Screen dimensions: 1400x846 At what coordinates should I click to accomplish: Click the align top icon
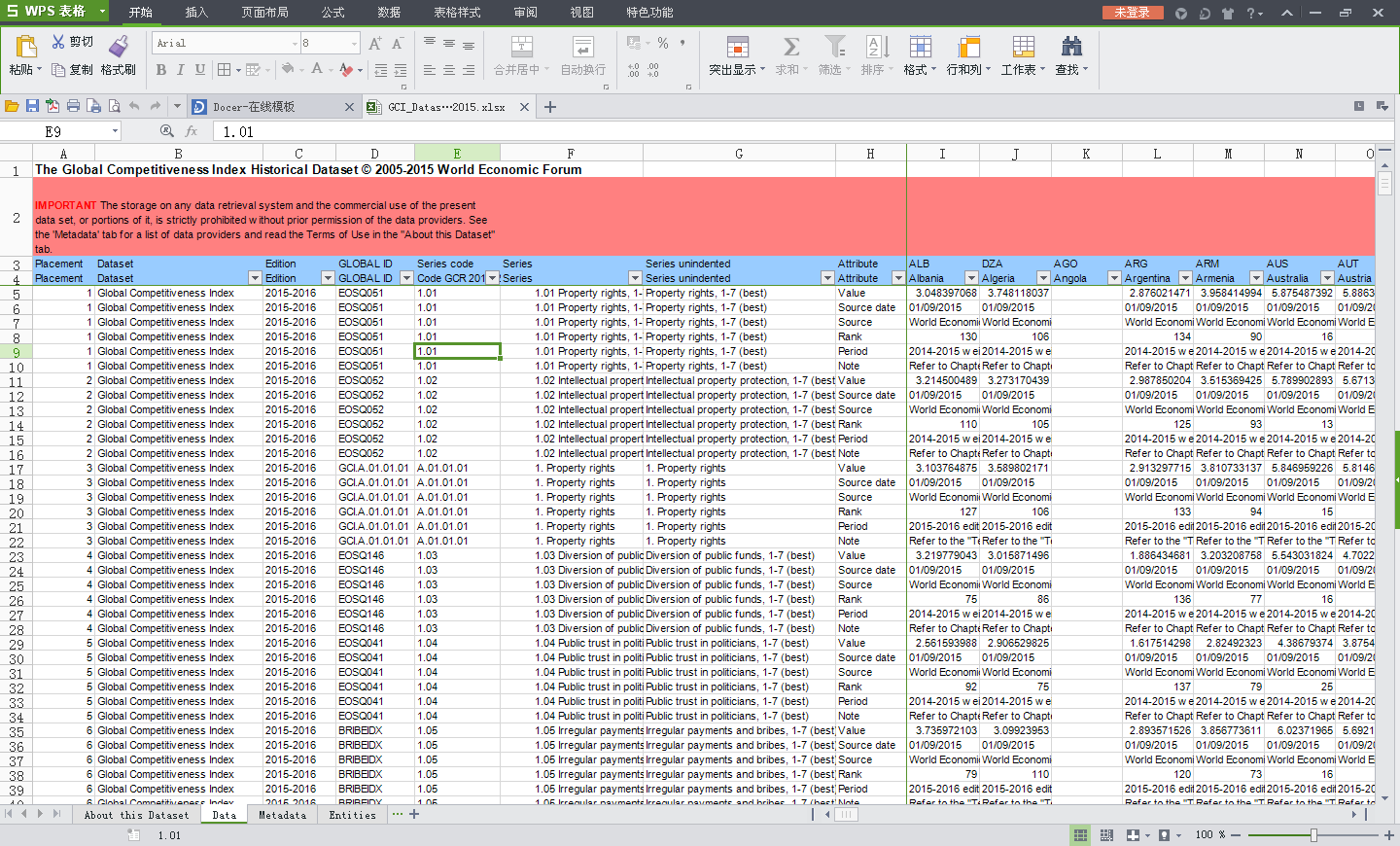click(x=430, y=43)
